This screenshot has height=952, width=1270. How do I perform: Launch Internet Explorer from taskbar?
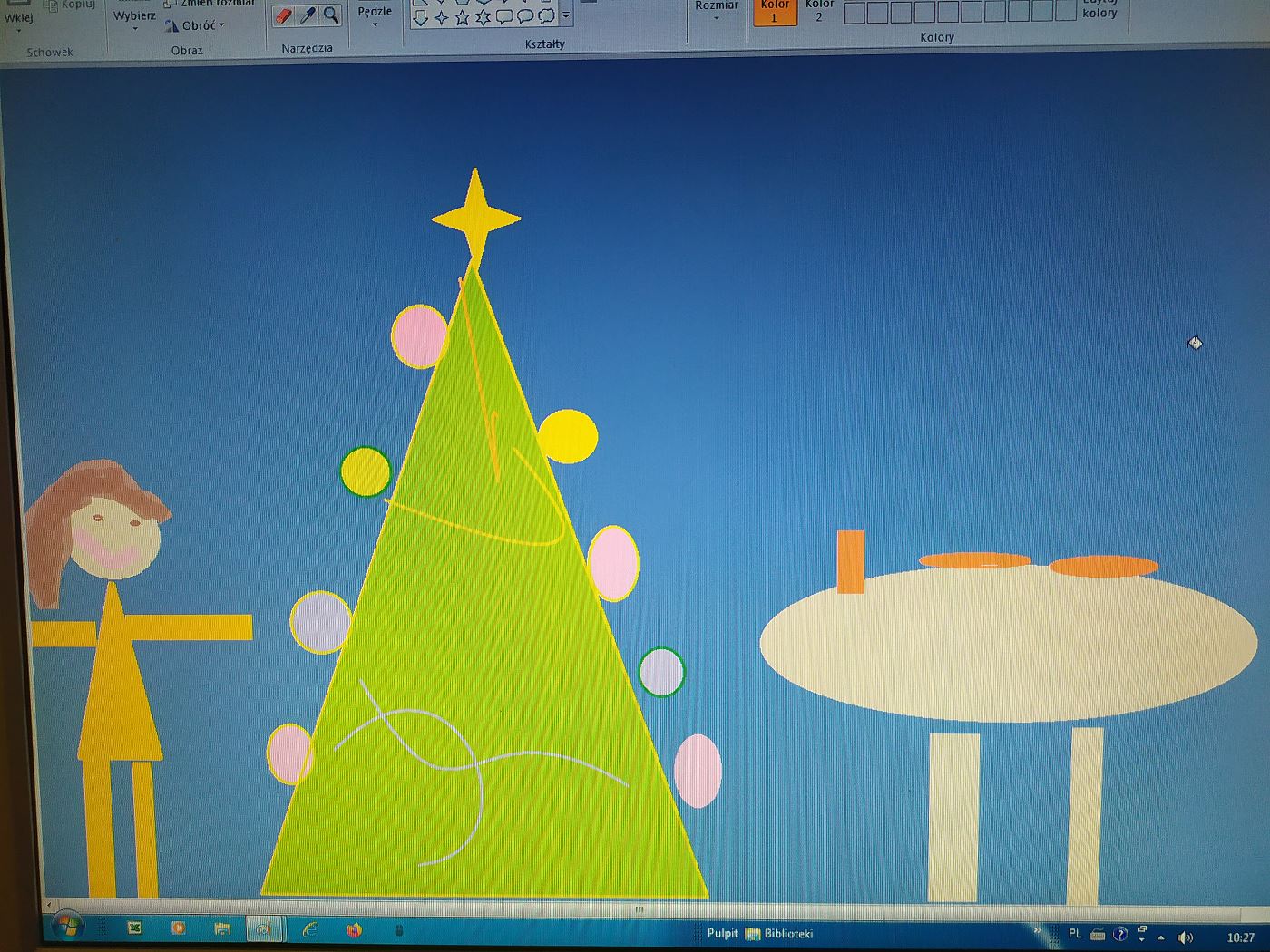[309, 929]
